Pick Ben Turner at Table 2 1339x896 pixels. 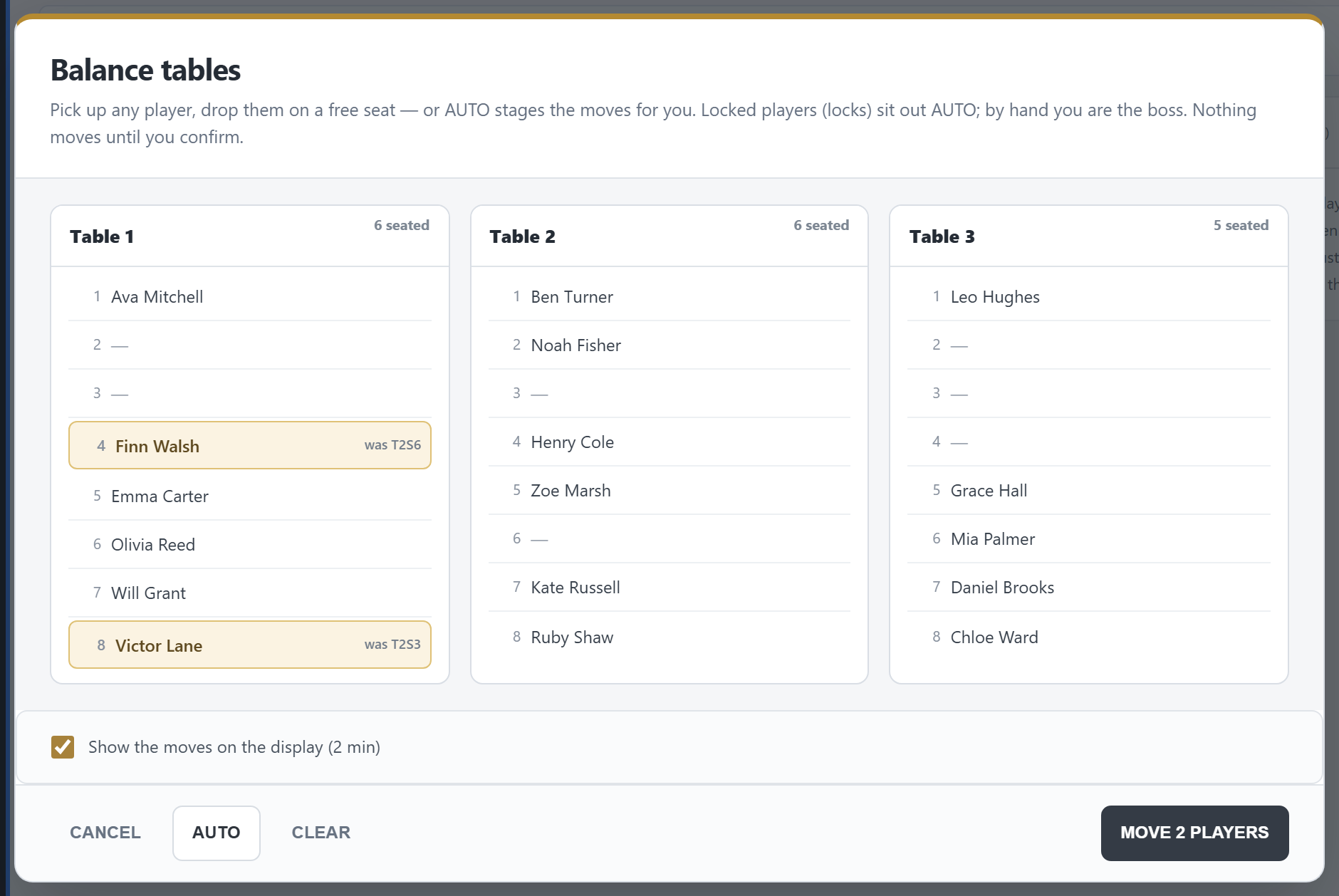(x=669, y=297)
